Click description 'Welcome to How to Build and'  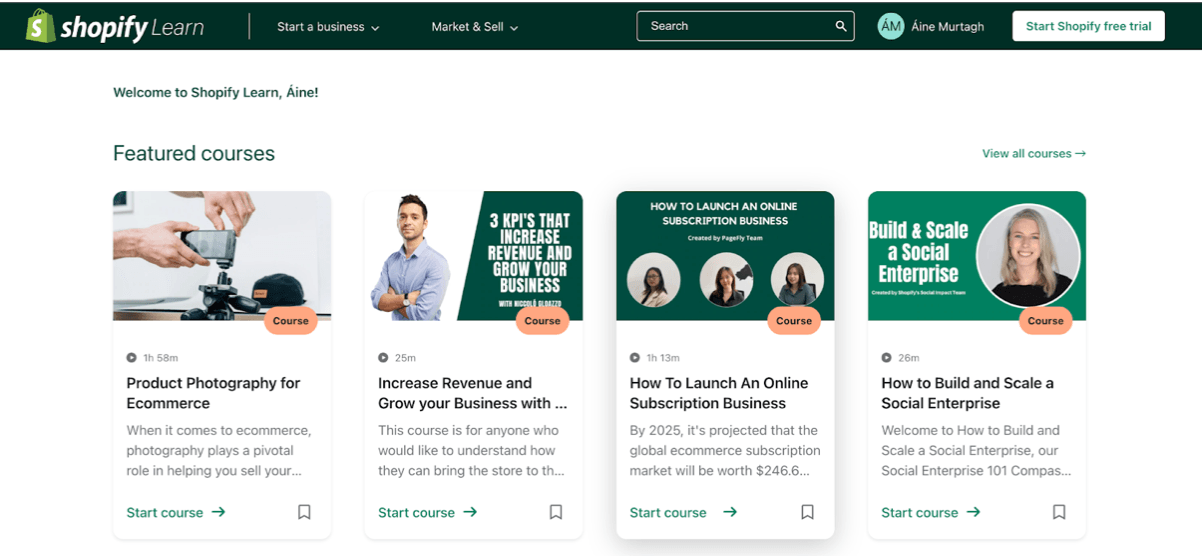click(976, 450)
